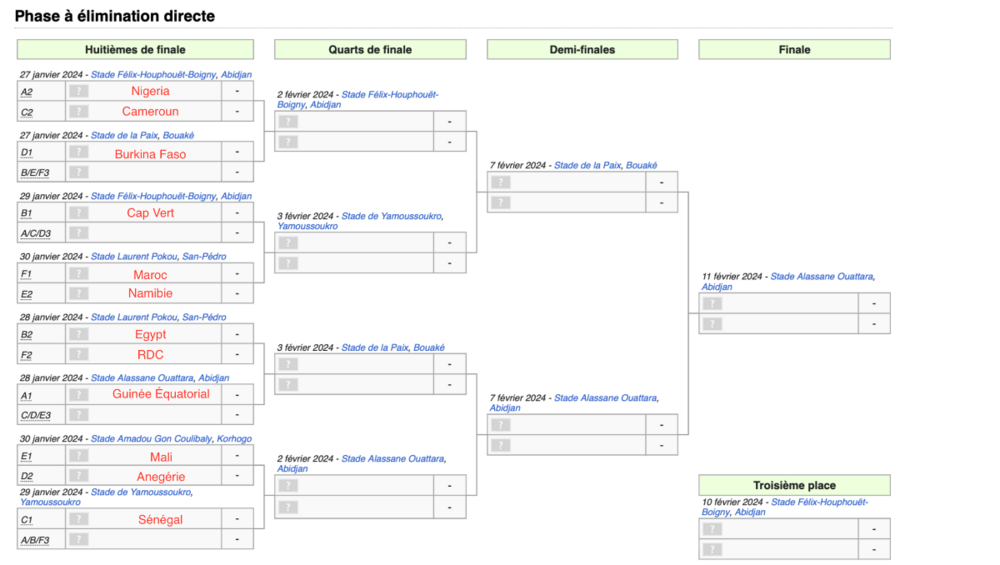
Task: Open the third-place match Stade Félix-Houphouët-Boigny link
Action: (819, 502)
